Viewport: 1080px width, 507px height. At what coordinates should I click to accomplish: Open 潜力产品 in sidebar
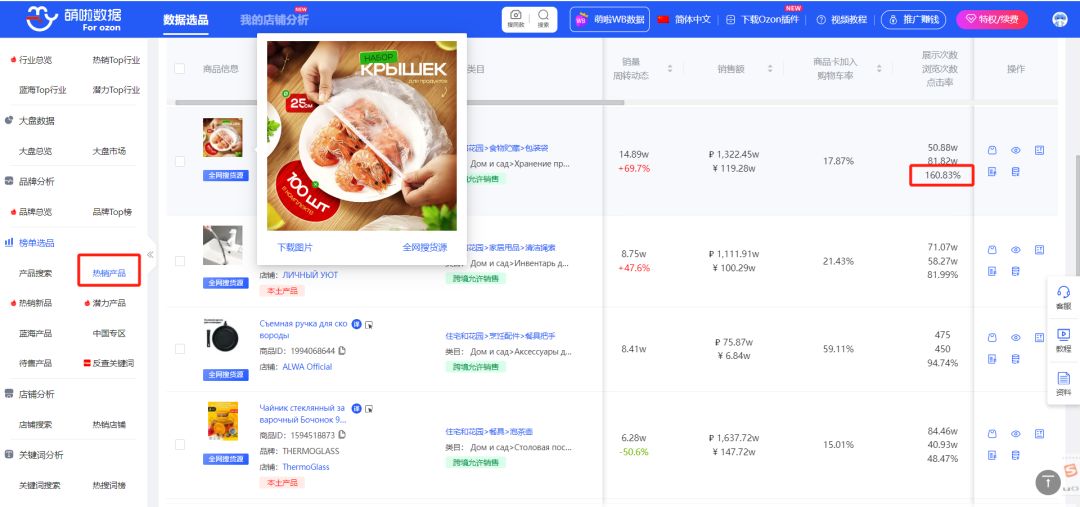pos(110,303)
